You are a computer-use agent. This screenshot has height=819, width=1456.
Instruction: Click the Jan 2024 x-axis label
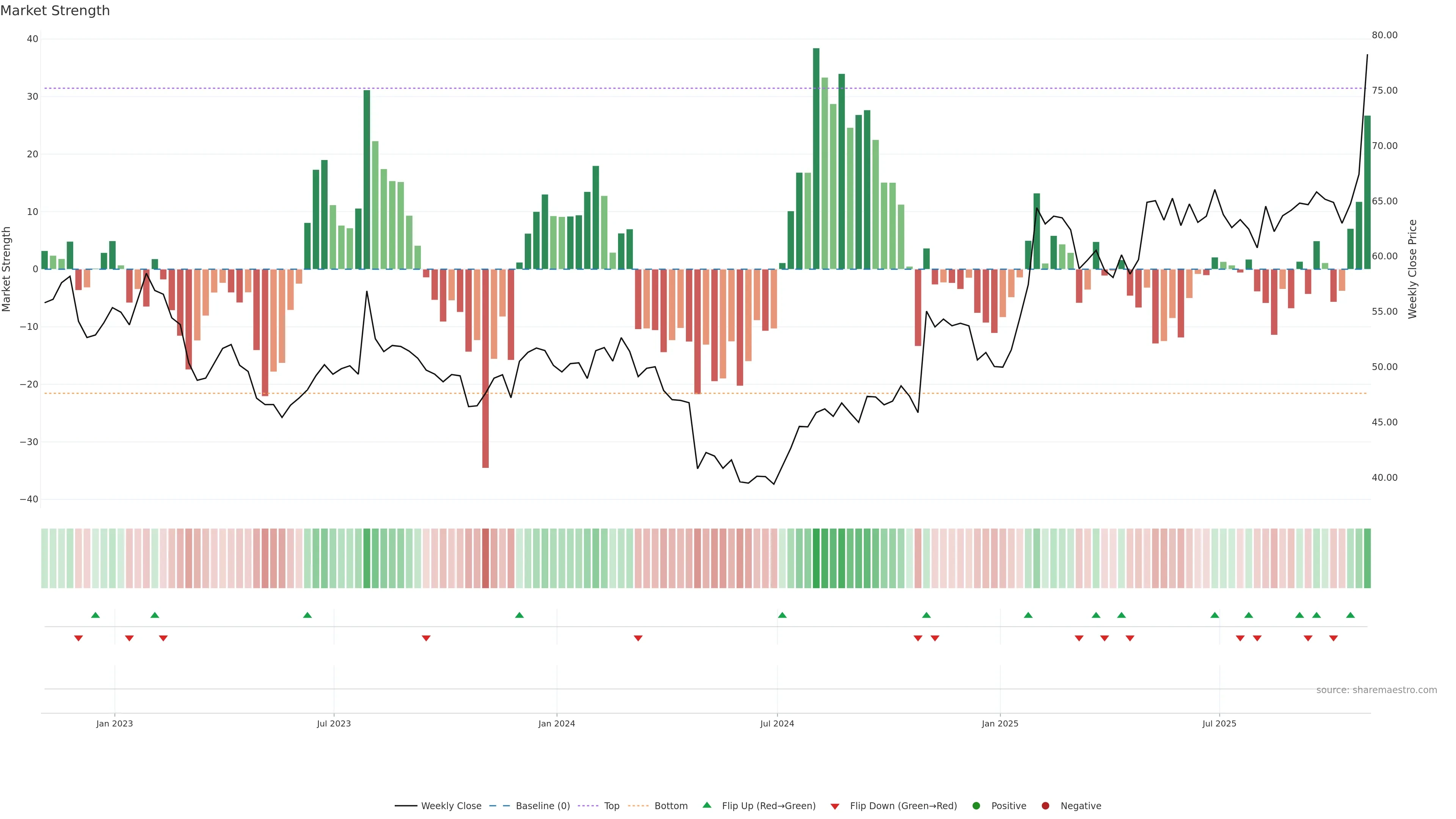coord(556,723)
